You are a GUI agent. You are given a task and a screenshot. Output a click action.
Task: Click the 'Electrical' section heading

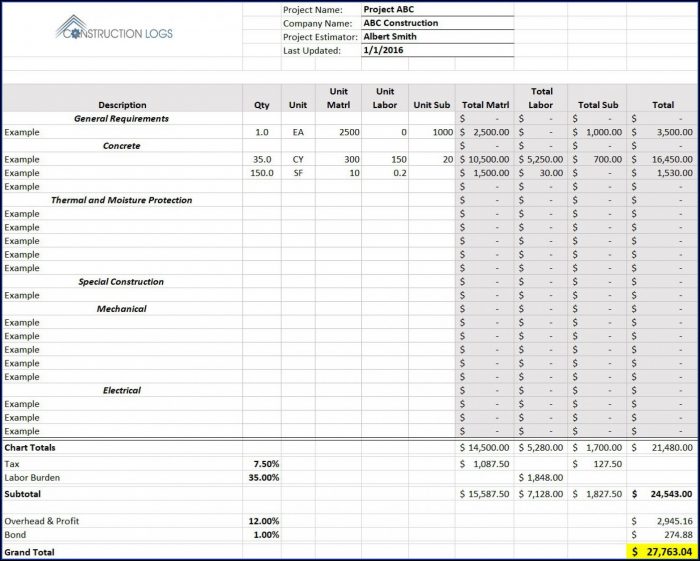(121, 391)
